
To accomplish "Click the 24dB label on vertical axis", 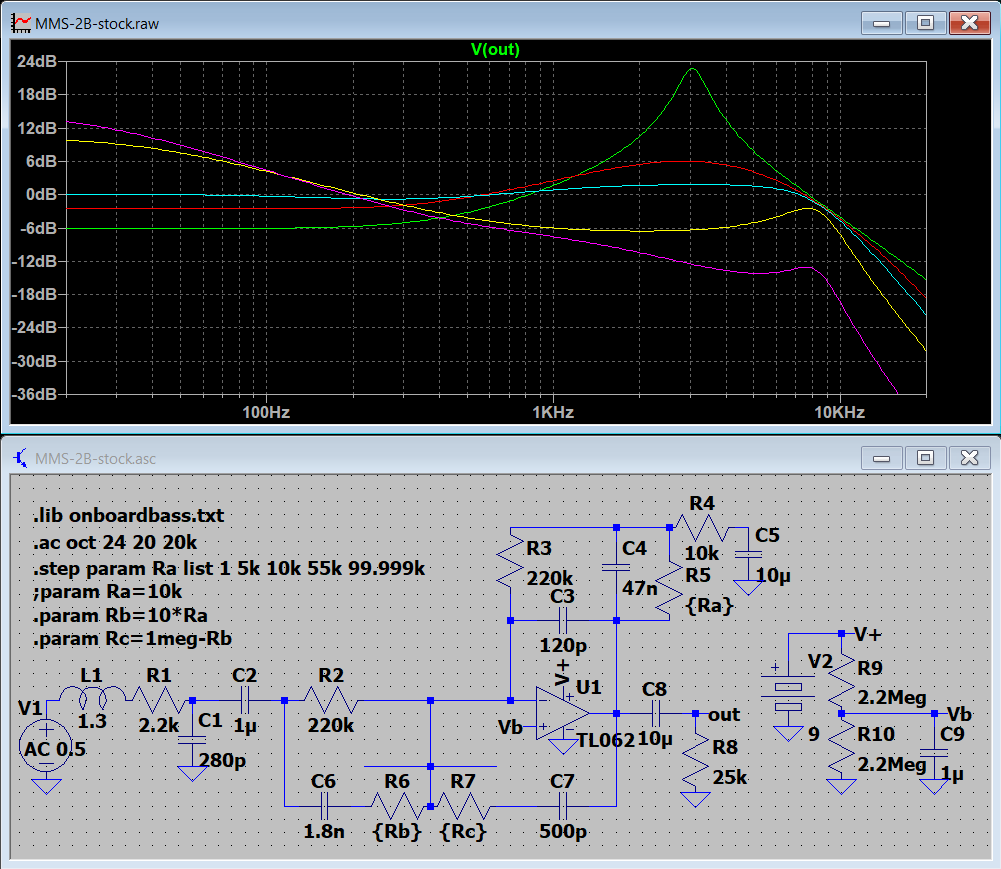I will point(36,61).
